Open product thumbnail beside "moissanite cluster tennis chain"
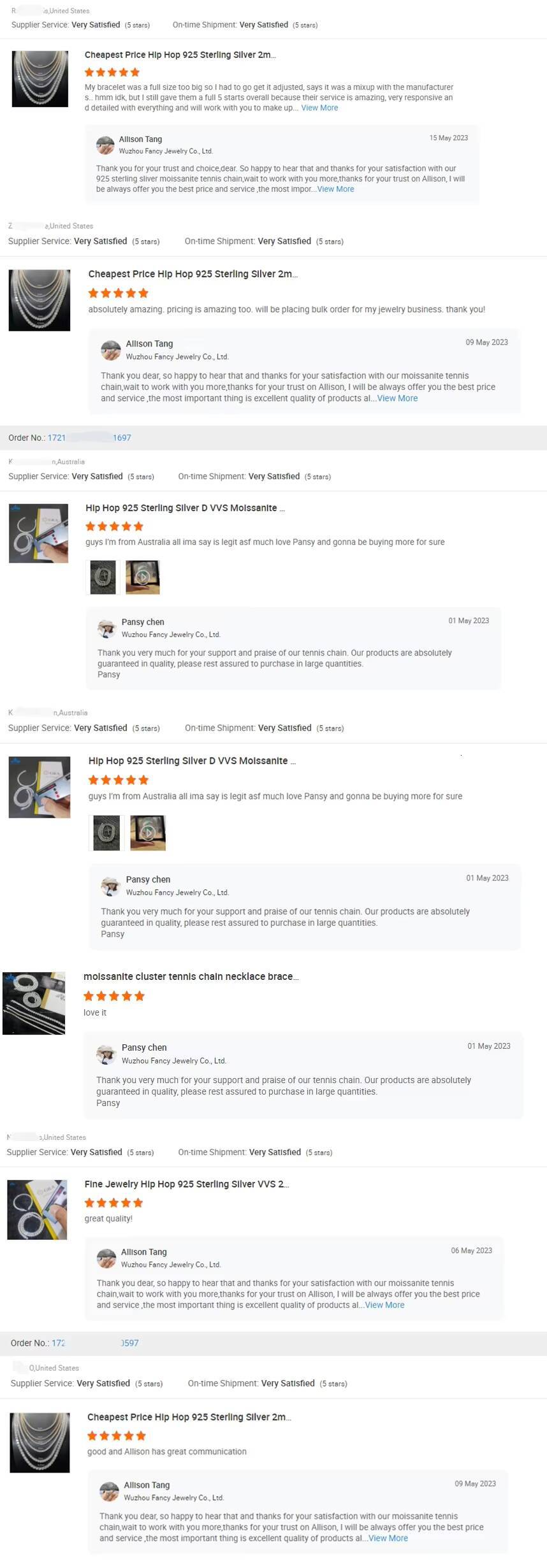 coord(34,1003)
